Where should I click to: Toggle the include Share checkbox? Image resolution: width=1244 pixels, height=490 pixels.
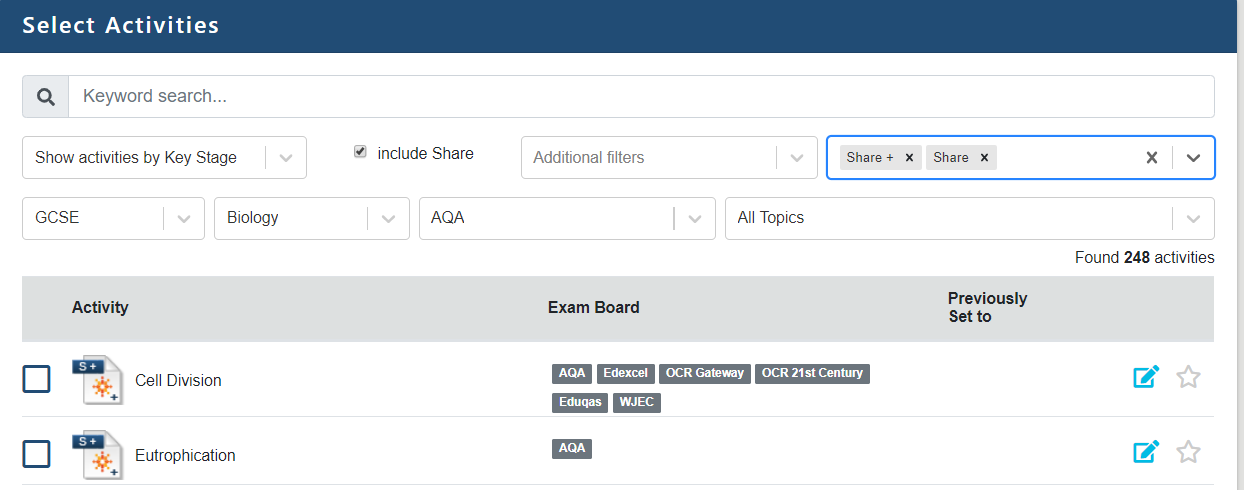pos(360,152)
